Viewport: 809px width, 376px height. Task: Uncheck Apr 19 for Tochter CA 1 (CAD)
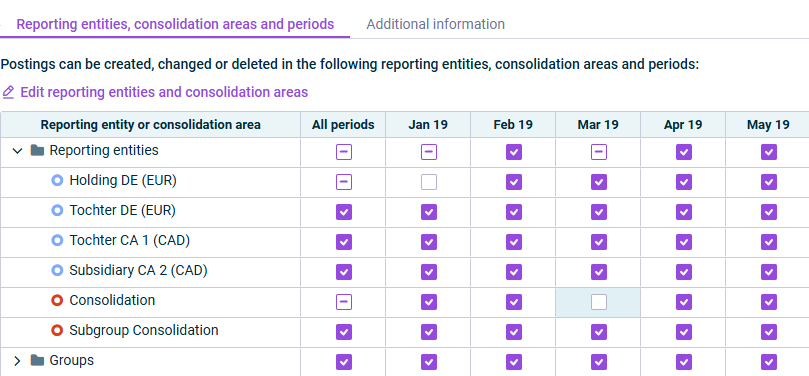pyautogui.click(x=684, y=242)
